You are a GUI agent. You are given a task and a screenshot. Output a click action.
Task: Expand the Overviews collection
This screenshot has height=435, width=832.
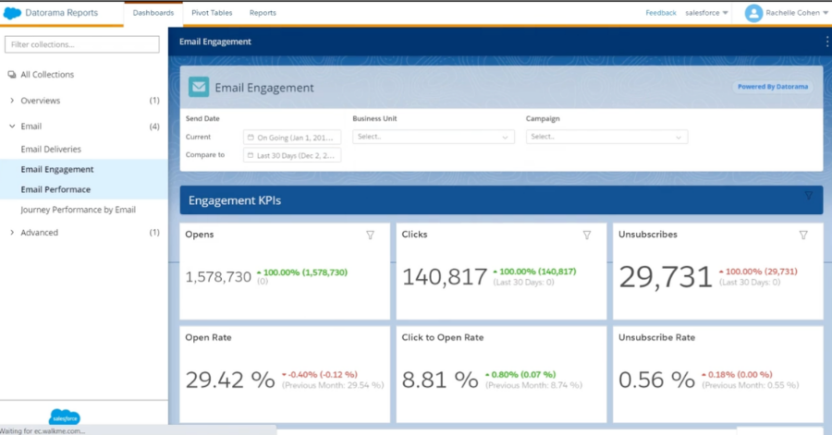12,100
